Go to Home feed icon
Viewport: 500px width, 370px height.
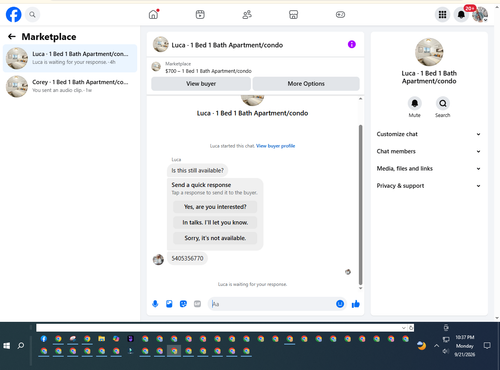click(x=153, y=15)
